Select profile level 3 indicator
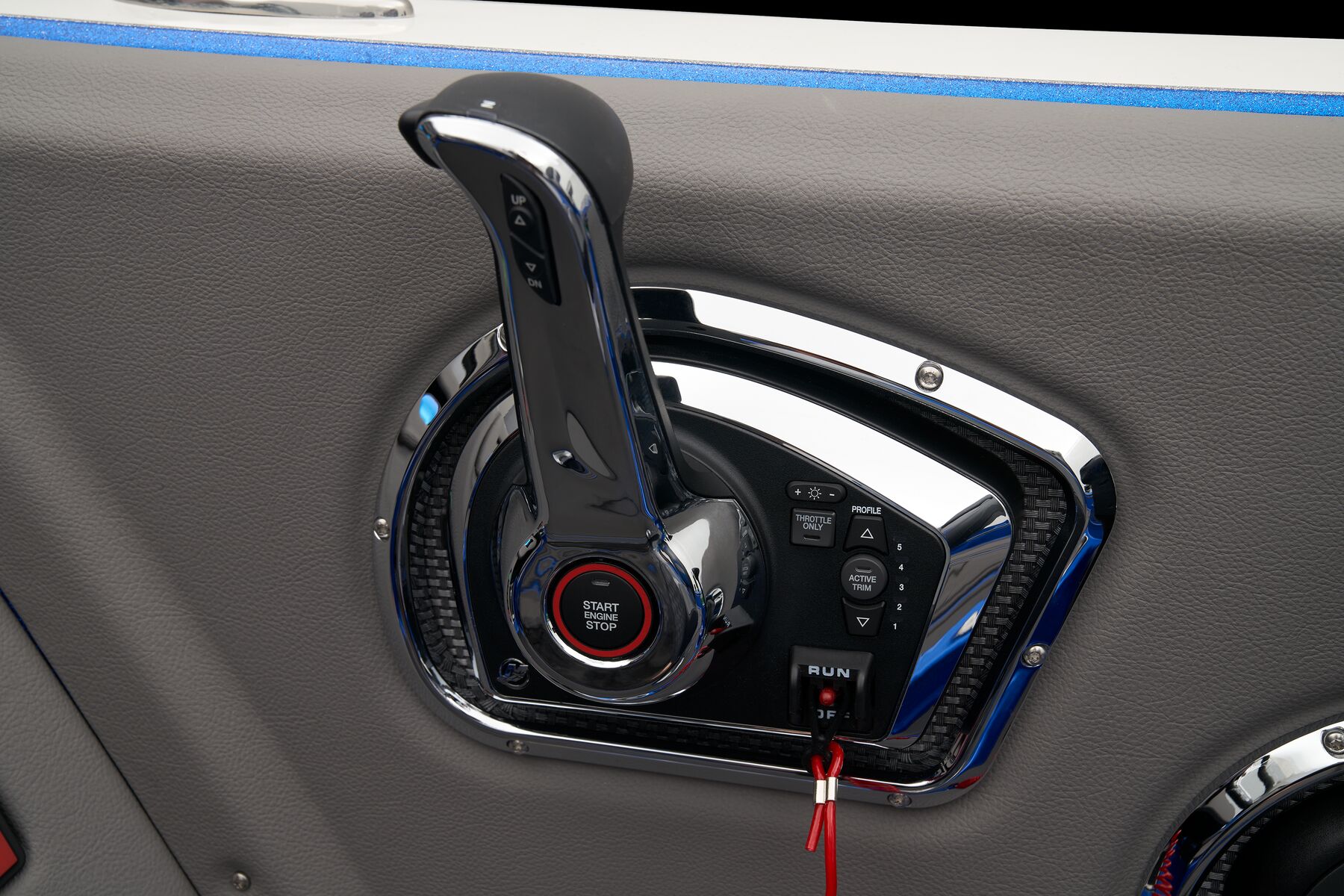 click(x=901, y=588)
